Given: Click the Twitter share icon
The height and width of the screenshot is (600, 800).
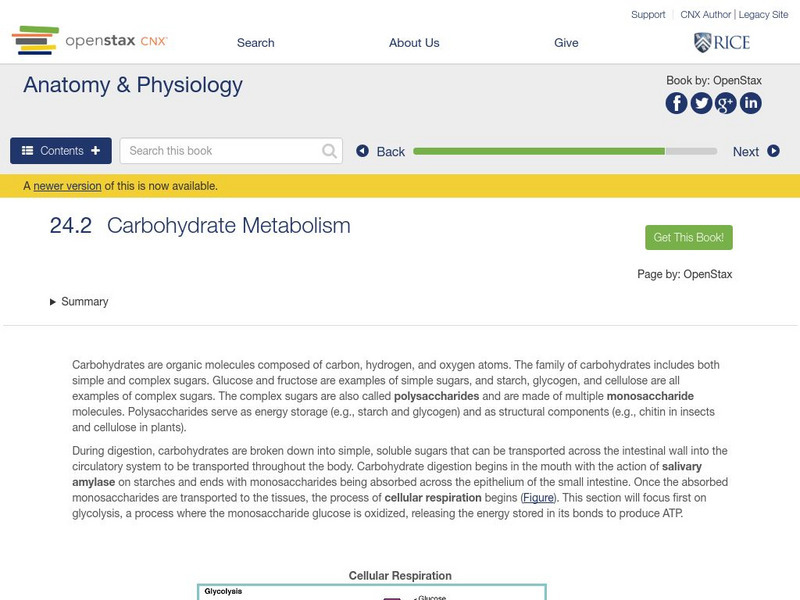Looking at the screenshot, I should (701, 103).
